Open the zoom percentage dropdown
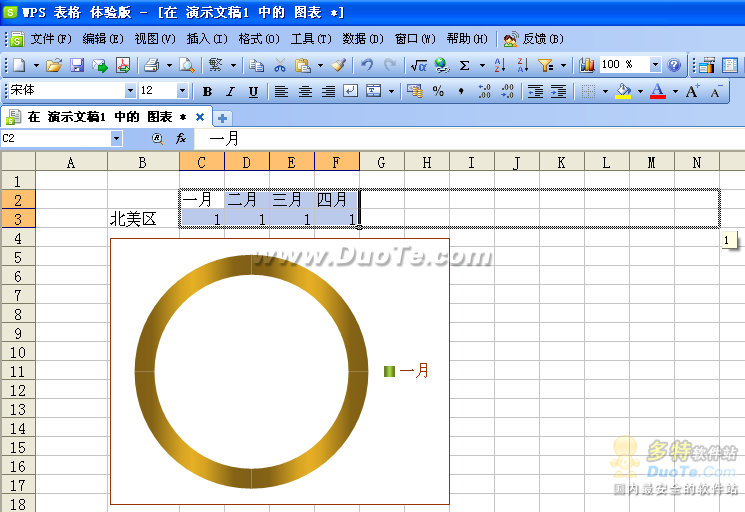The image size is (745, 512). (x=655, y=65)
